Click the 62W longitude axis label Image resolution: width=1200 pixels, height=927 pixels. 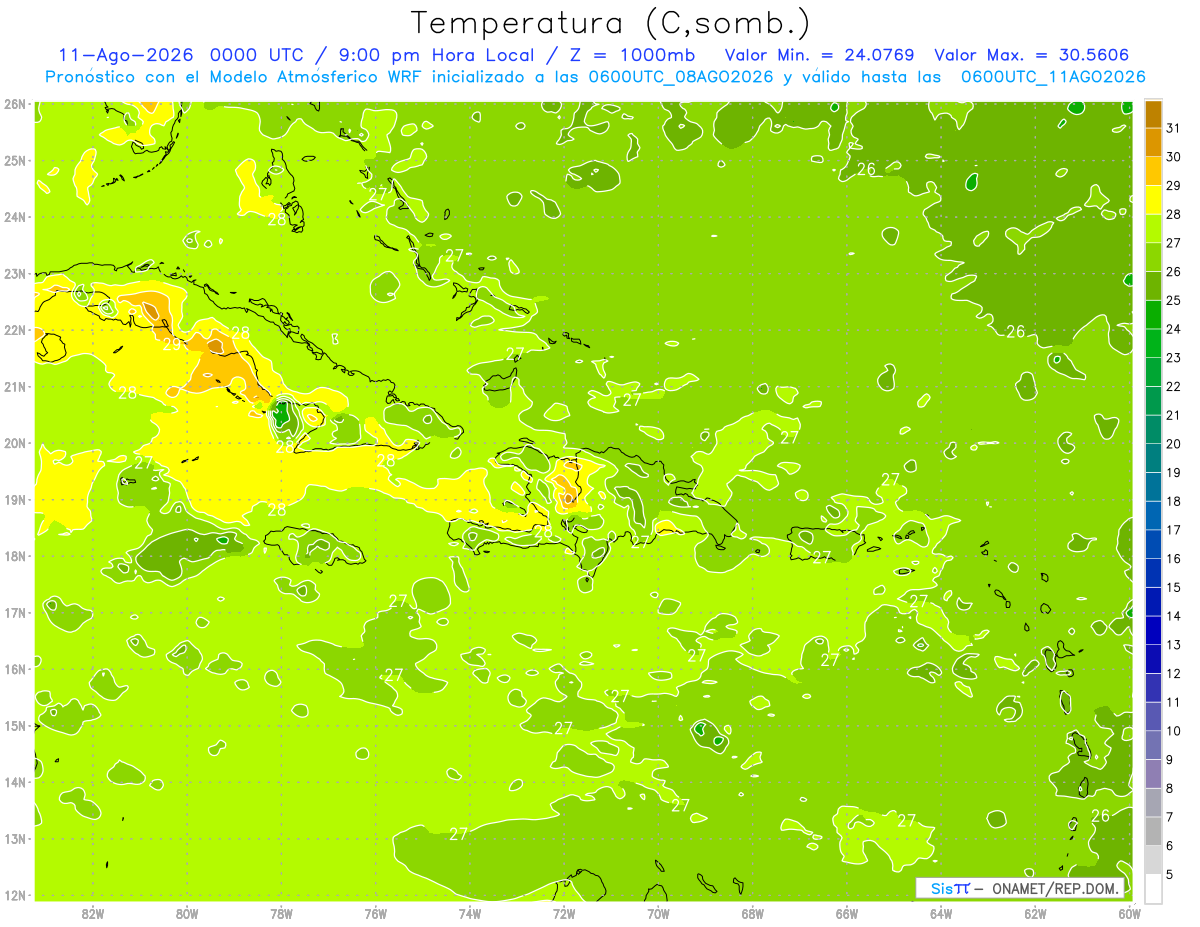coord(1035,913)
